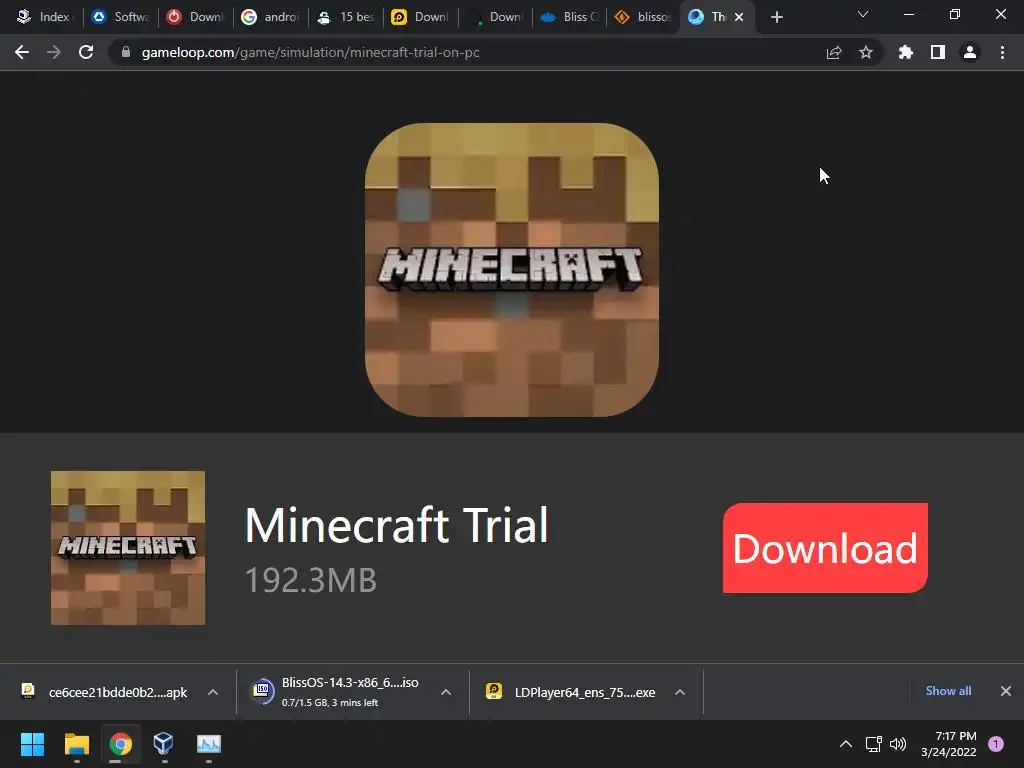This screenshot has height=768, width=1024.
Task: Click the 192.3MB file size text
Action: [x=311, y=580]
